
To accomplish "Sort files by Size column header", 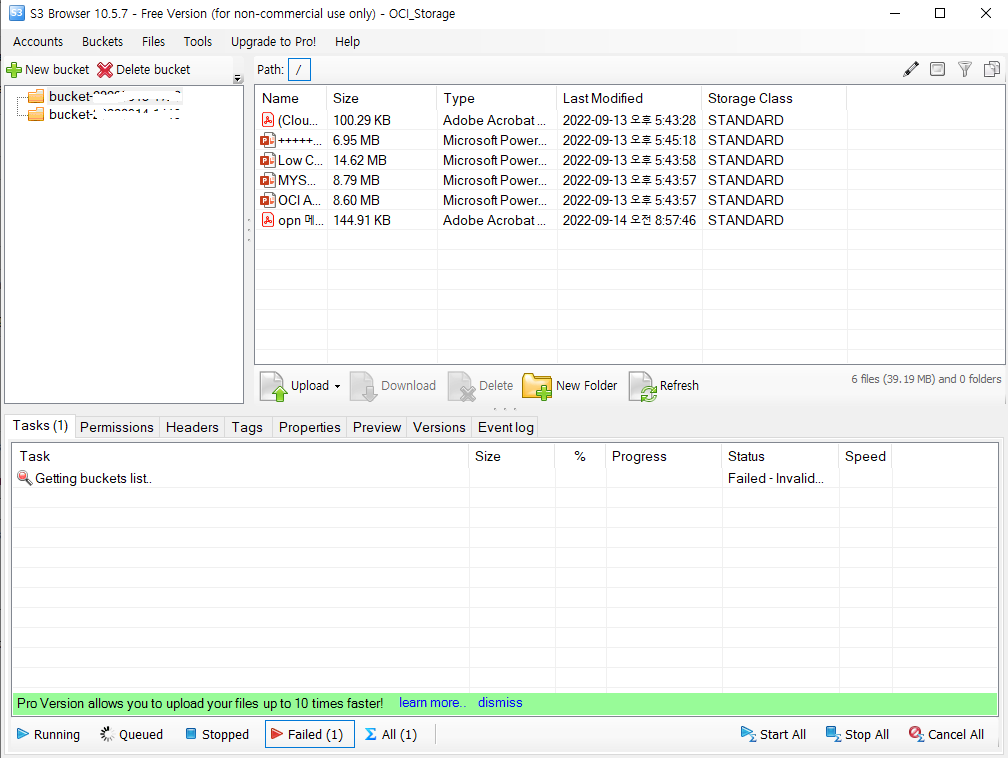I will click(381, 98).
